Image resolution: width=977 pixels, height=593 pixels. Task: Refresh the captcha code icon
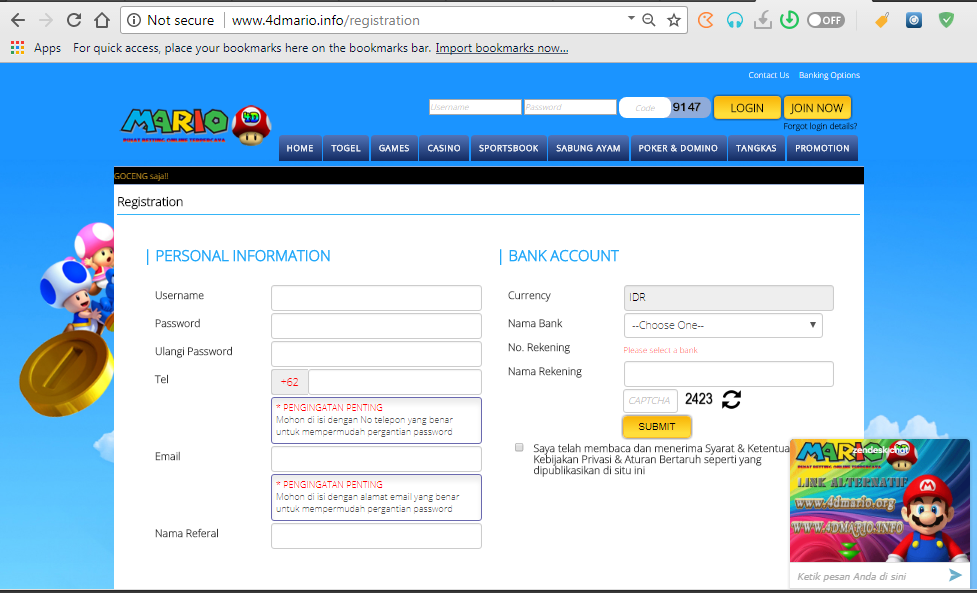[x=732, y=399]
